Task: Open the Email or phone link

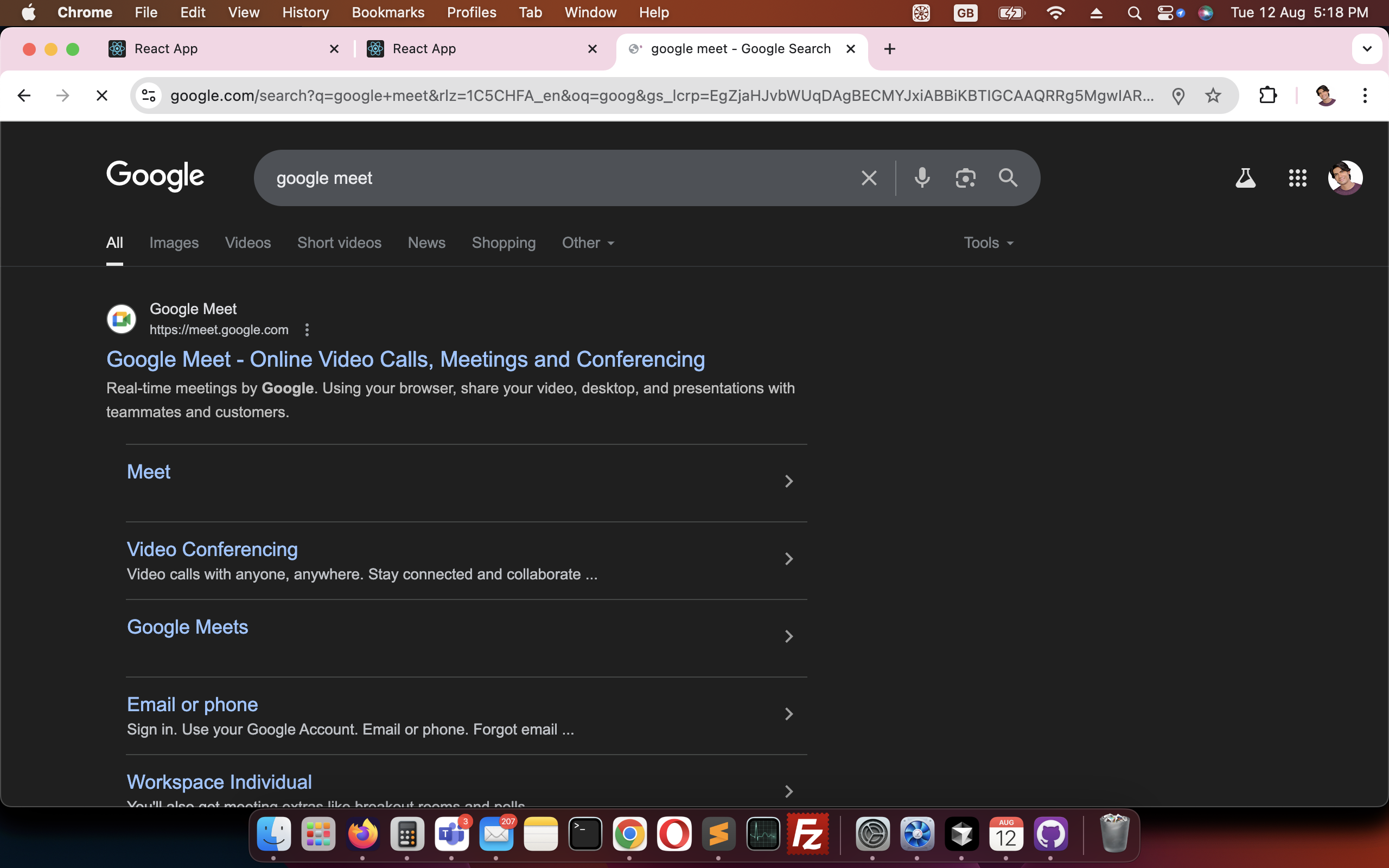Action: [192, 704]
